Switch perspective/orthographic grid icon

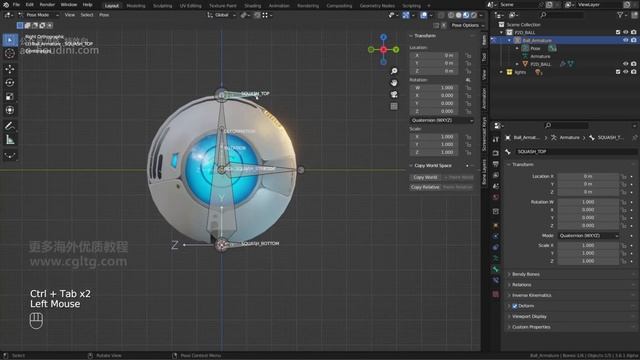tap(394, 107)
